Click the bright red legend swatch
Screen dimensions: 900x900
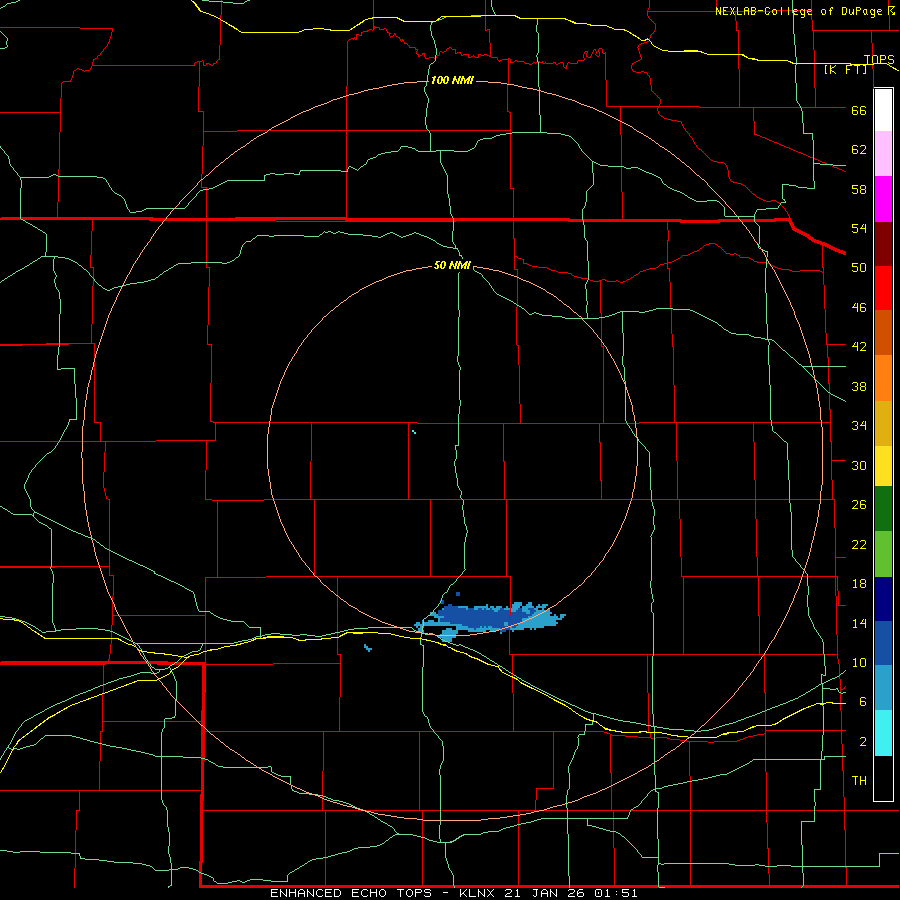[883, 288]
